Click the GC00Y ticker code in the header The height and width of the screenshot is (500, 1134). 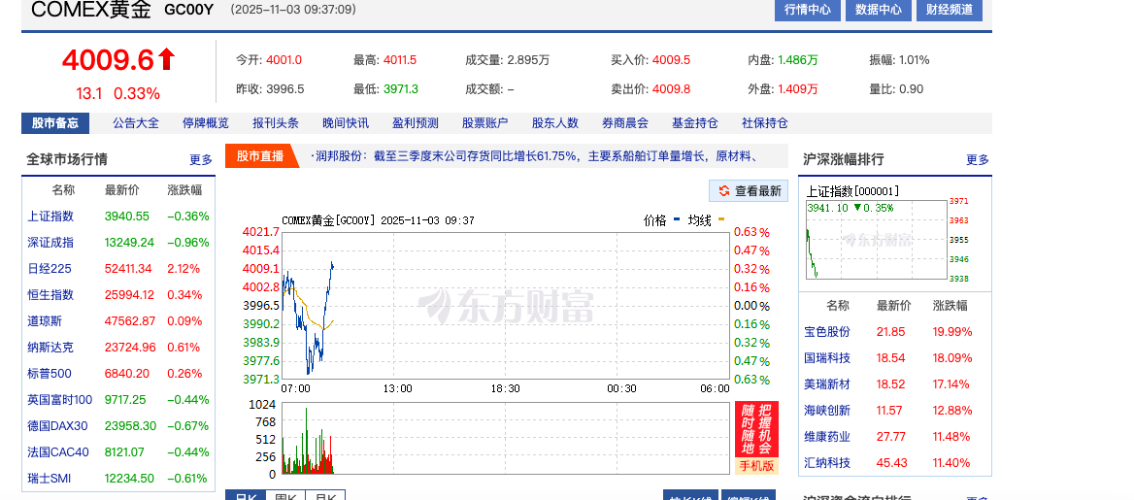click(x=189, y=9)
